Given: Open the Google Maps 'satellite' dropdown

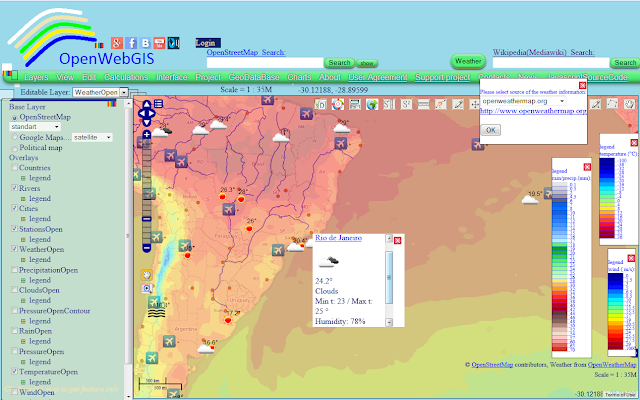Looking at the screenshot, I should coord(92,138).
